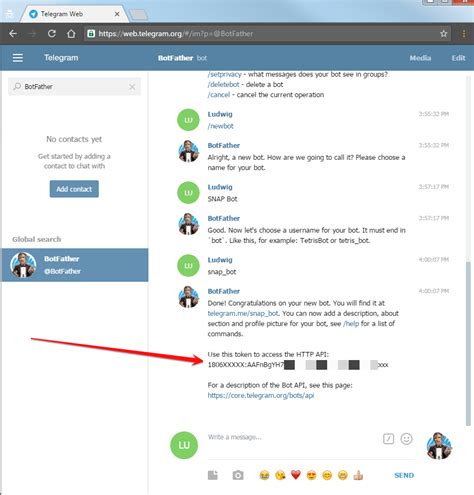Open bot commands slash icon
Image resolution: width=474 pixels, height=495 pixels.
click(x=388, y=439)
